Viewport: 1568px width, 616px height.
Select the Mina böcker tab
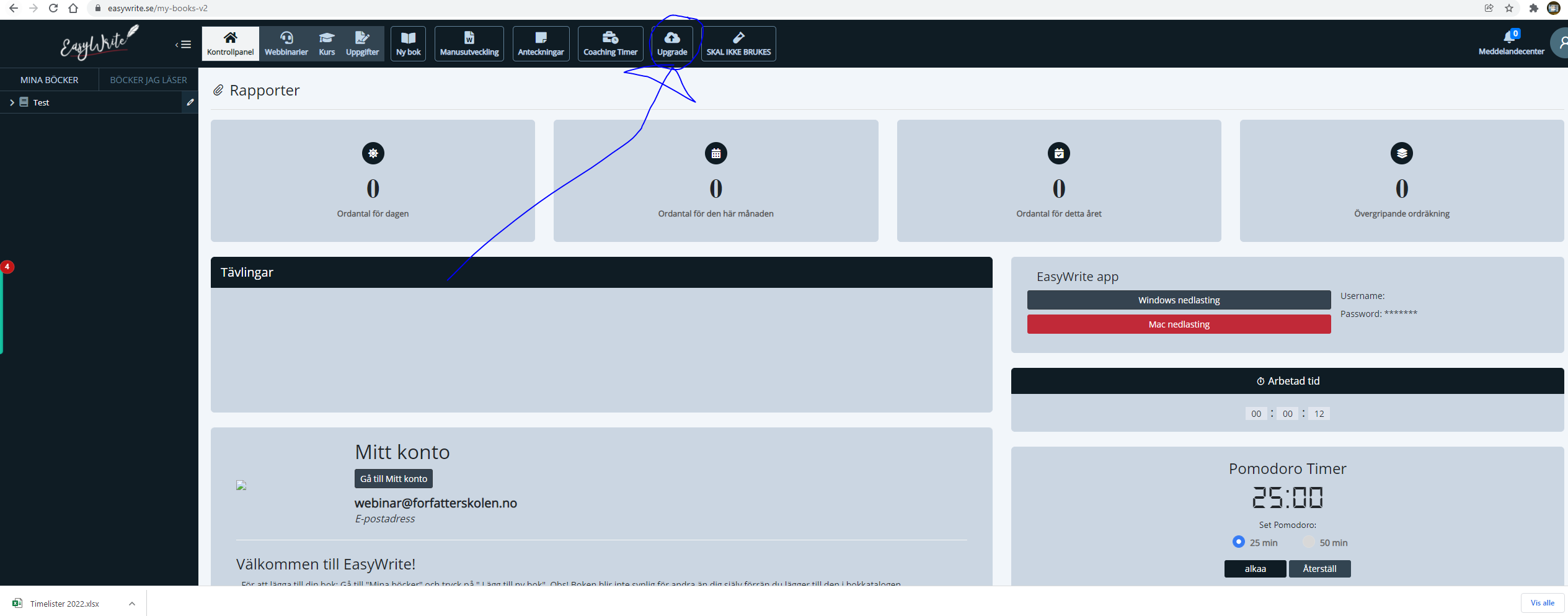pos(49,80)
